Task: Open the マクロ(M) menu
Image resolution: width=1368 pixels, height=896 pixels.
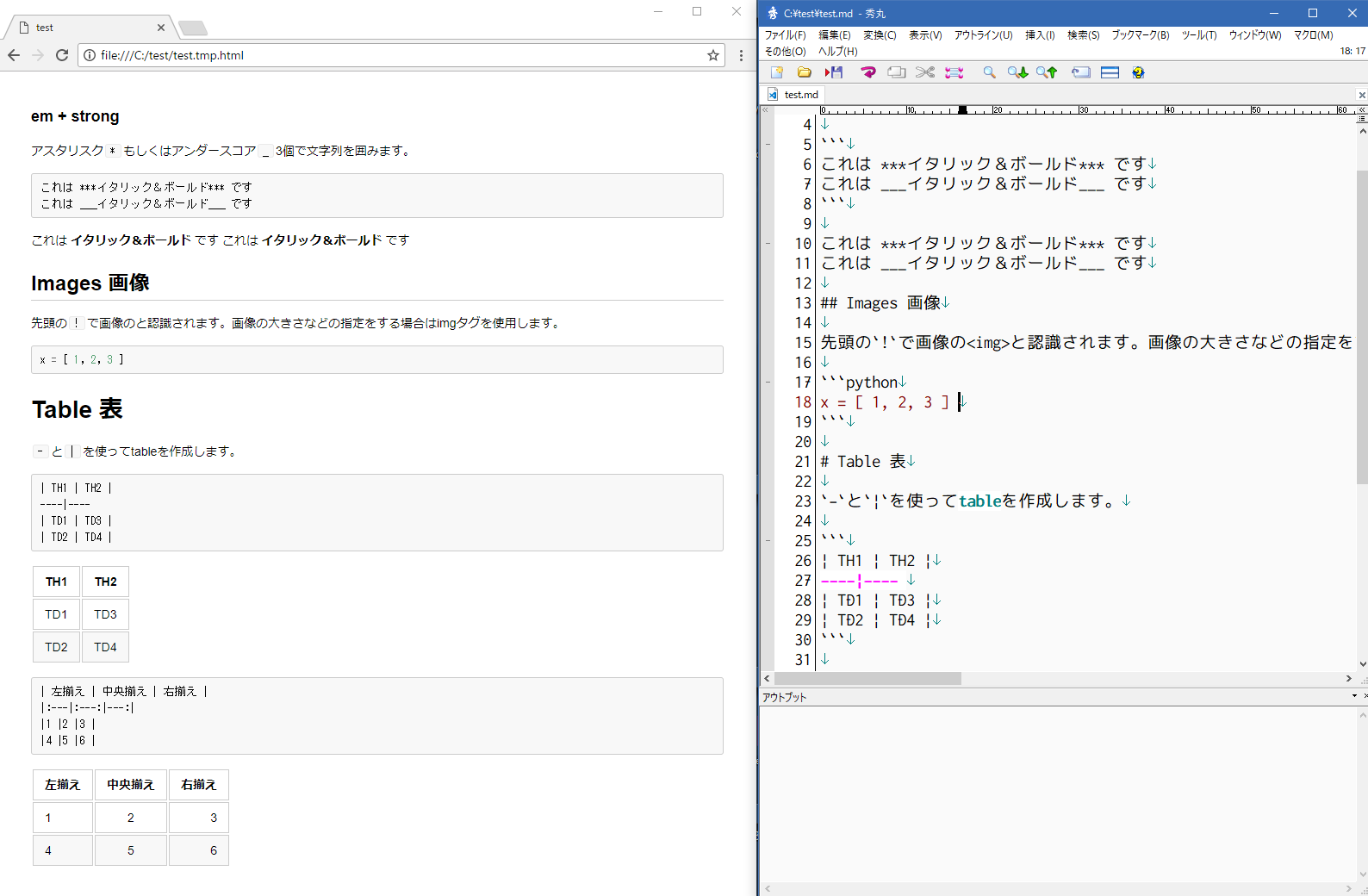Action: (1313, 35)
